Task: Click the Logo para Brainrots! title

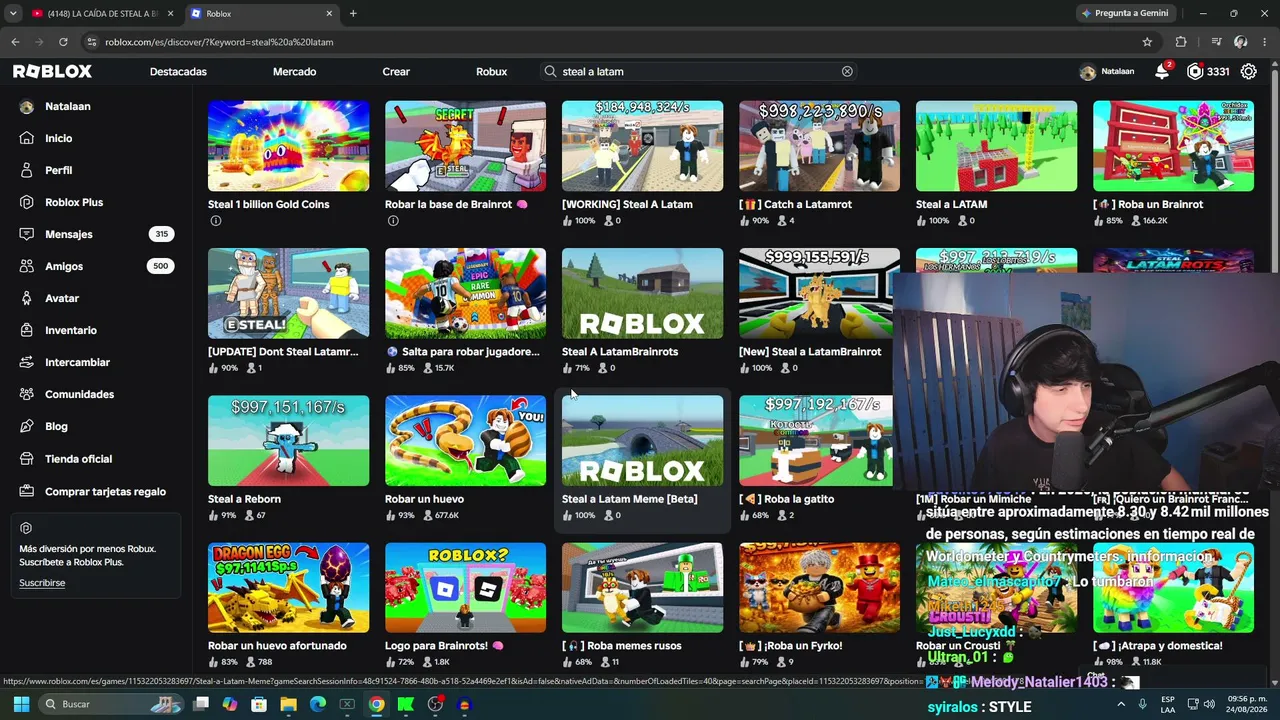Action: [444, 646]
